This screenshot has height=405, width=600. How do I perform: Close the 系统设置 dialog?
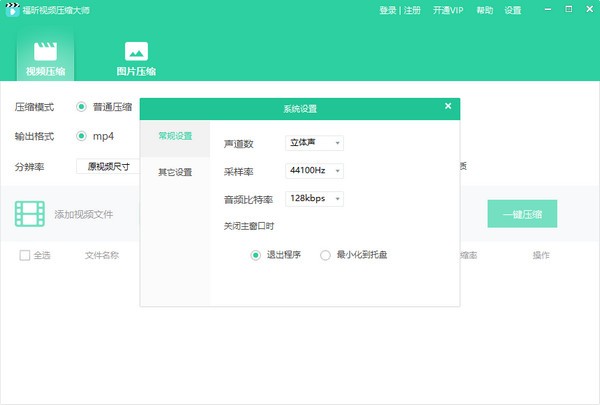pyautogui.click(x=448, y=106)
